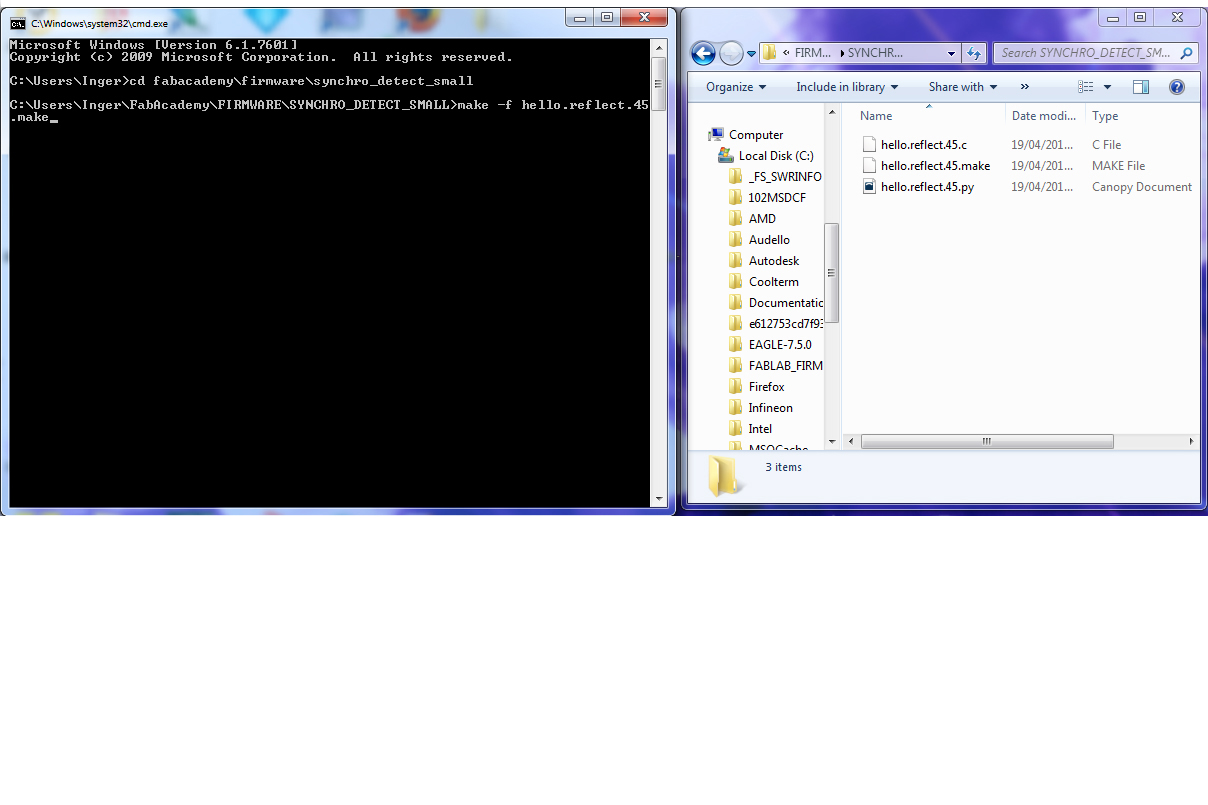Sort files by Date modified column
The width and height of the screenshot is (1208, 805).
pyautogui.click(x=1043, y=116)
